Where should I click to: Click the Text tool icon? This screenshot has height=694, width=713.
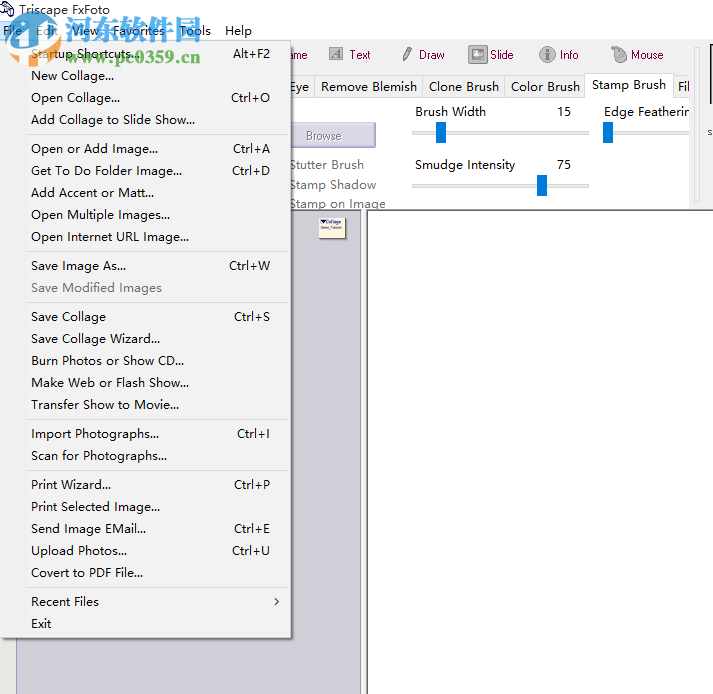tap(336, 54)
